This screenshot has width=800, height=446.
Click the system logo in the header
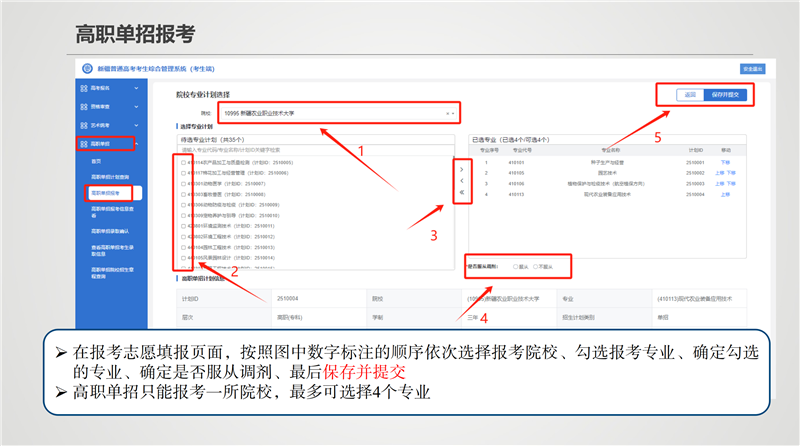[x=83, y=67]
